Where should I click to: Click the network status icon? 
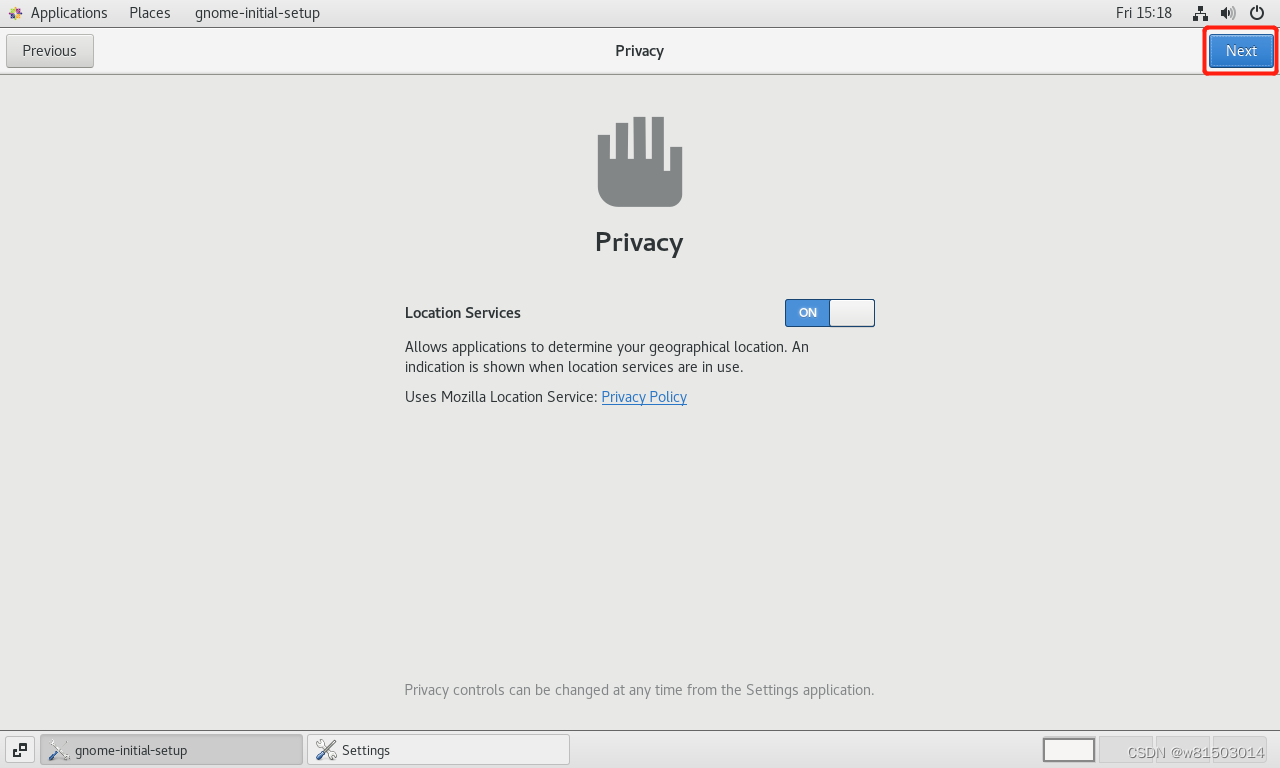click(1200, 13)
